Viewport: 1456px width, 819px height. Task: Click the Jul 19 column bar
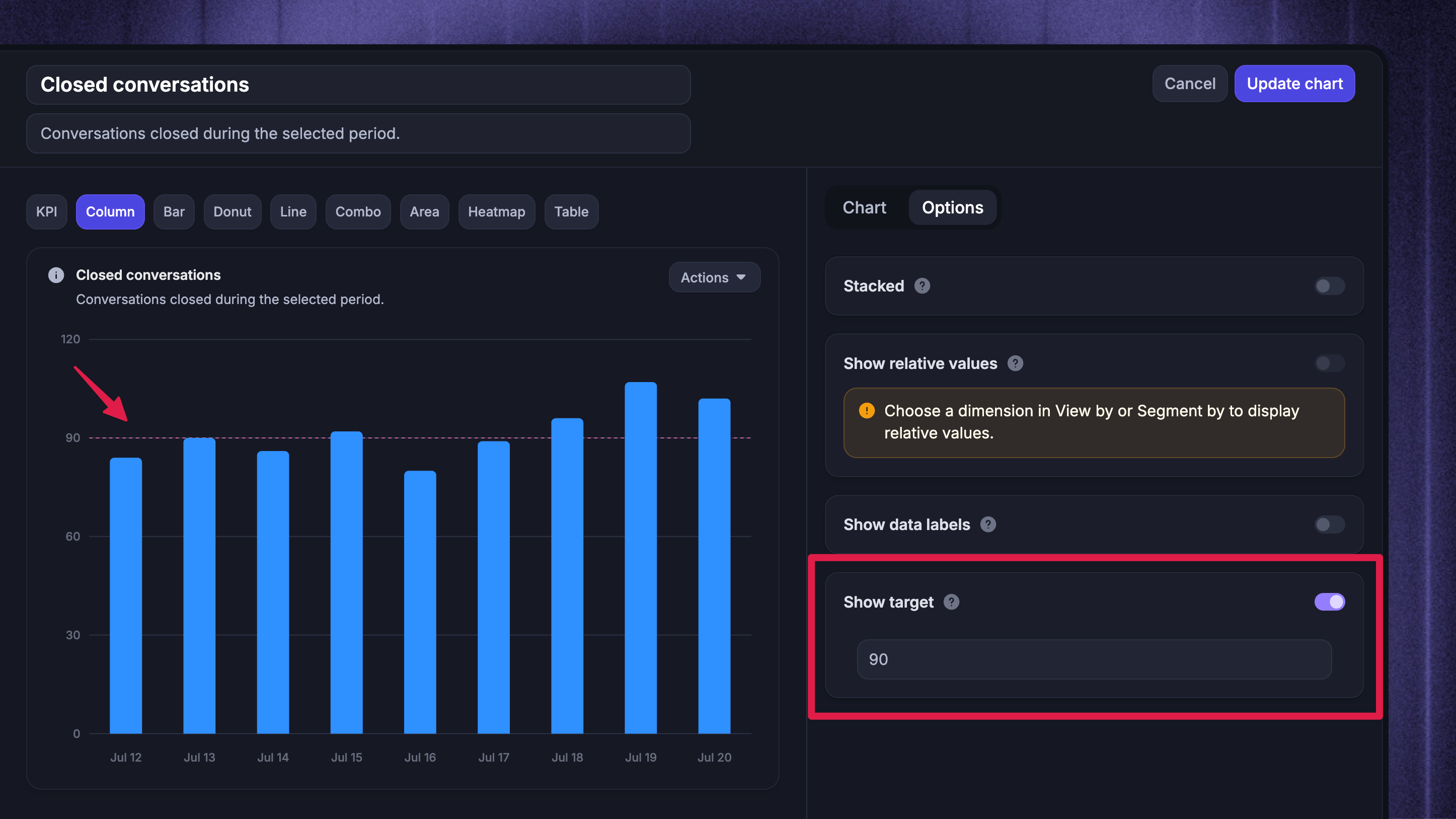coord(641,558)
